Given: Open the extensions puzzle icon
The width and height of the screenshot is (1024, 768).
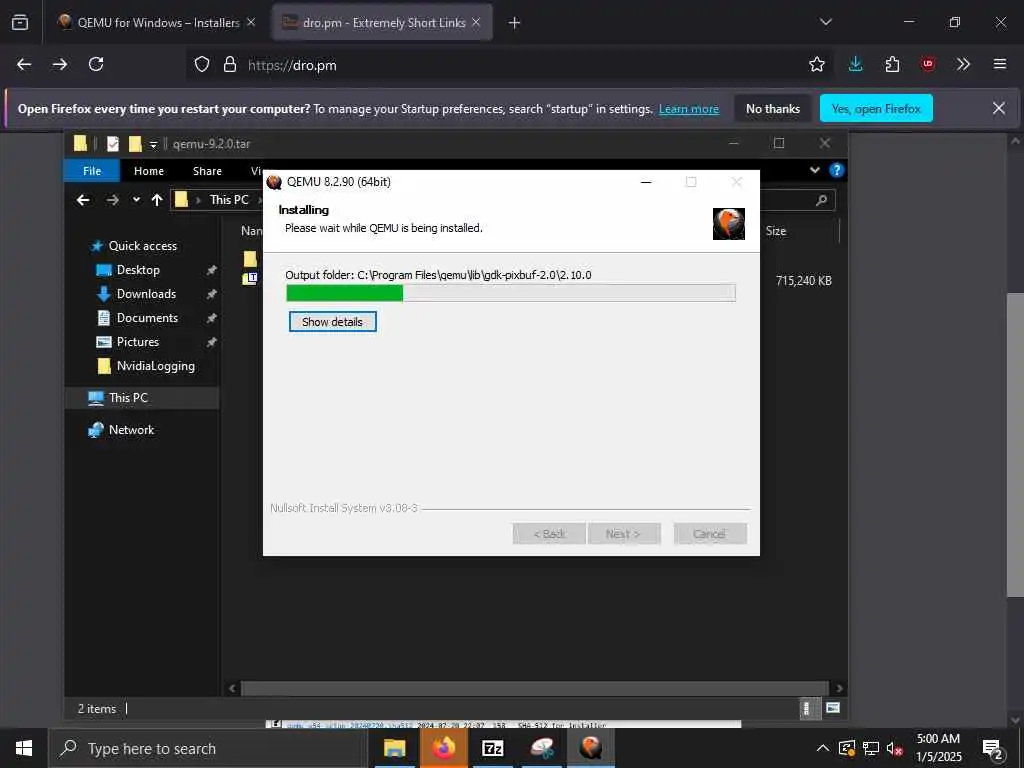Looking at the screenshot, I should (892, 64).
